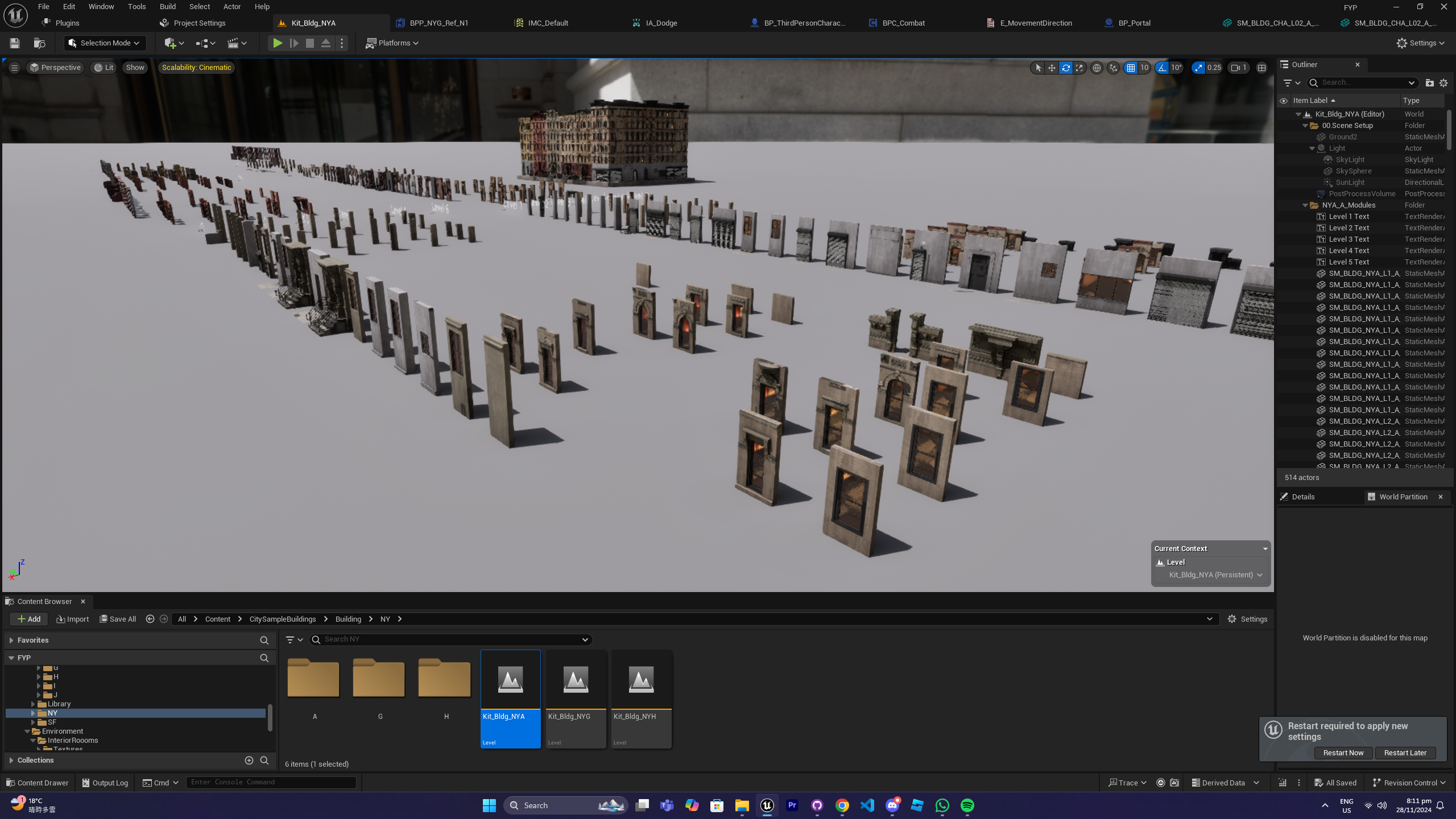The width and height of the screenshot is (1456, 819).
Task: Click the world/local coordinate globe icon
Action: pyautogui.click(x=1097, y=68)
